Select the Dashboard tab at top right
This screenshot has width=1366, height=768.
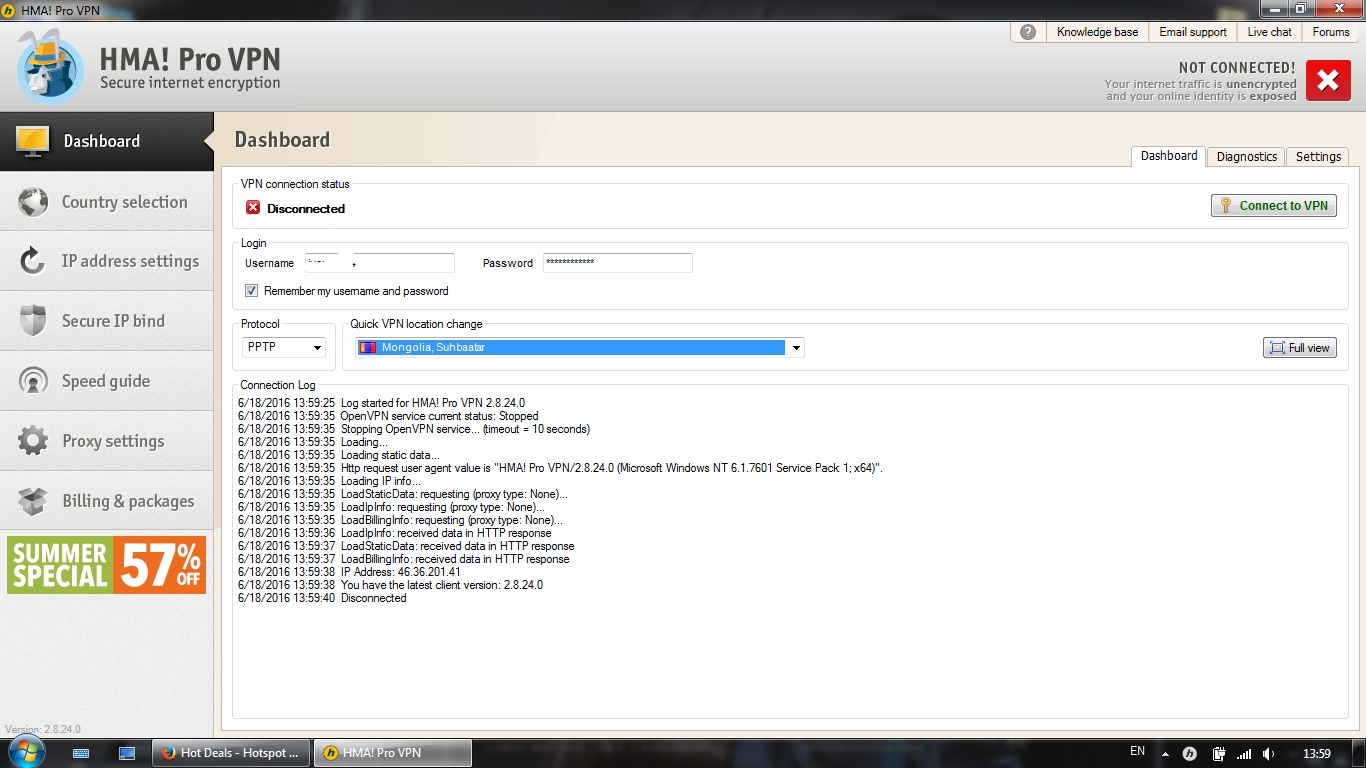(x=1169, y=156)
